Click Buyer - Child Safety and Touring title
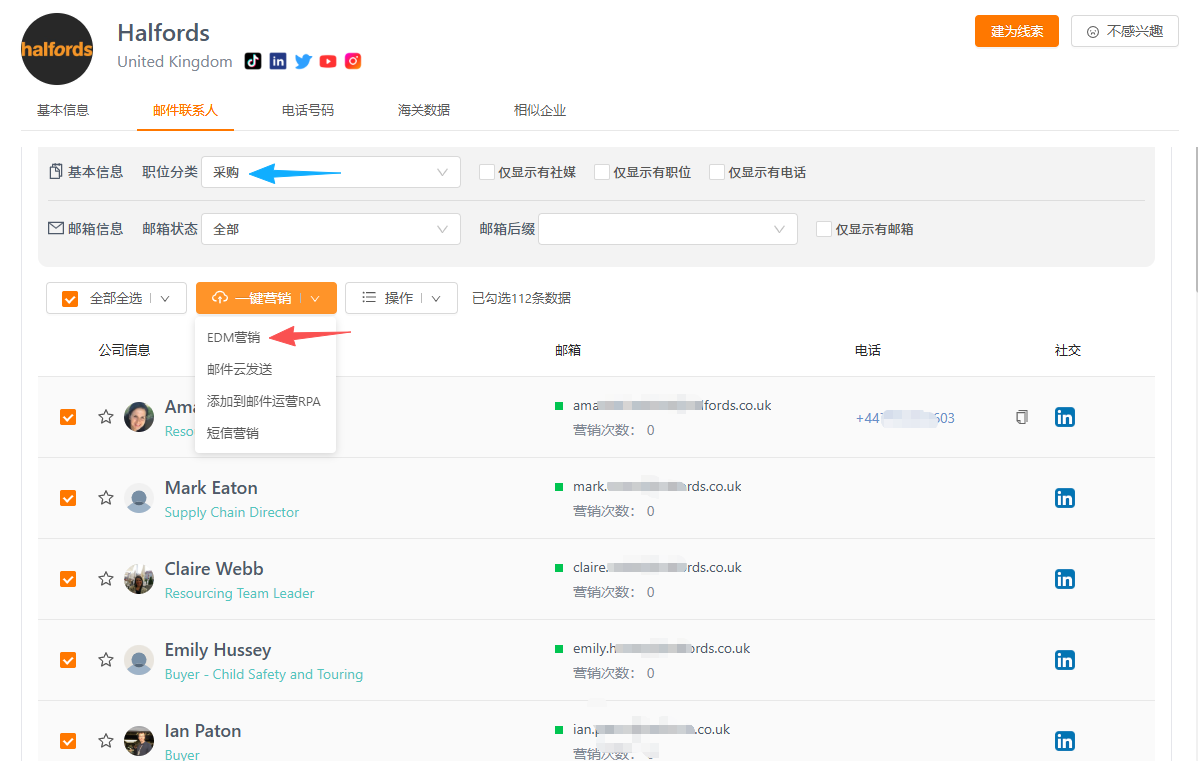This screenshot has width=1198, height=761. coord(264,674)
